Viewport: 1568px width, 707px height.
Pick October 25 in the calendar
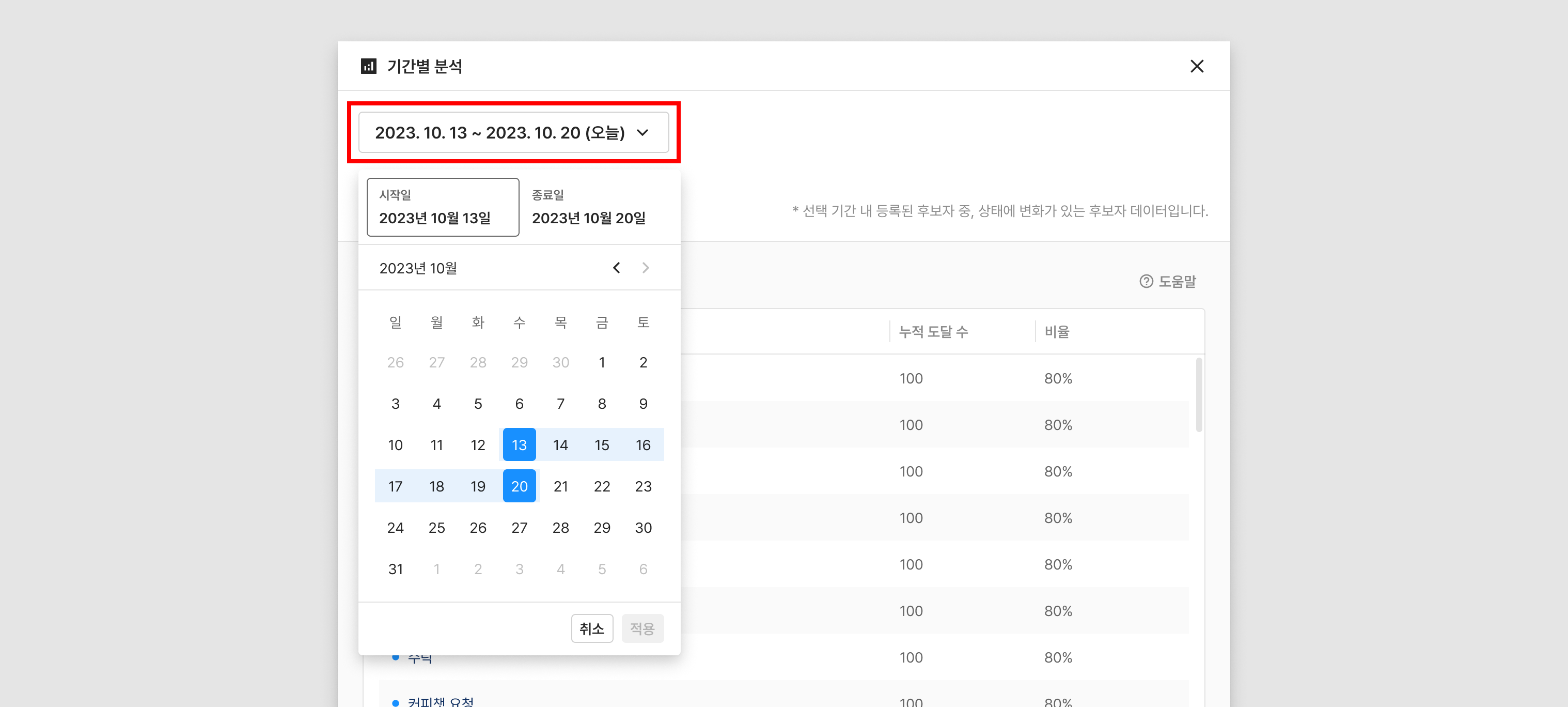(436, 527)
